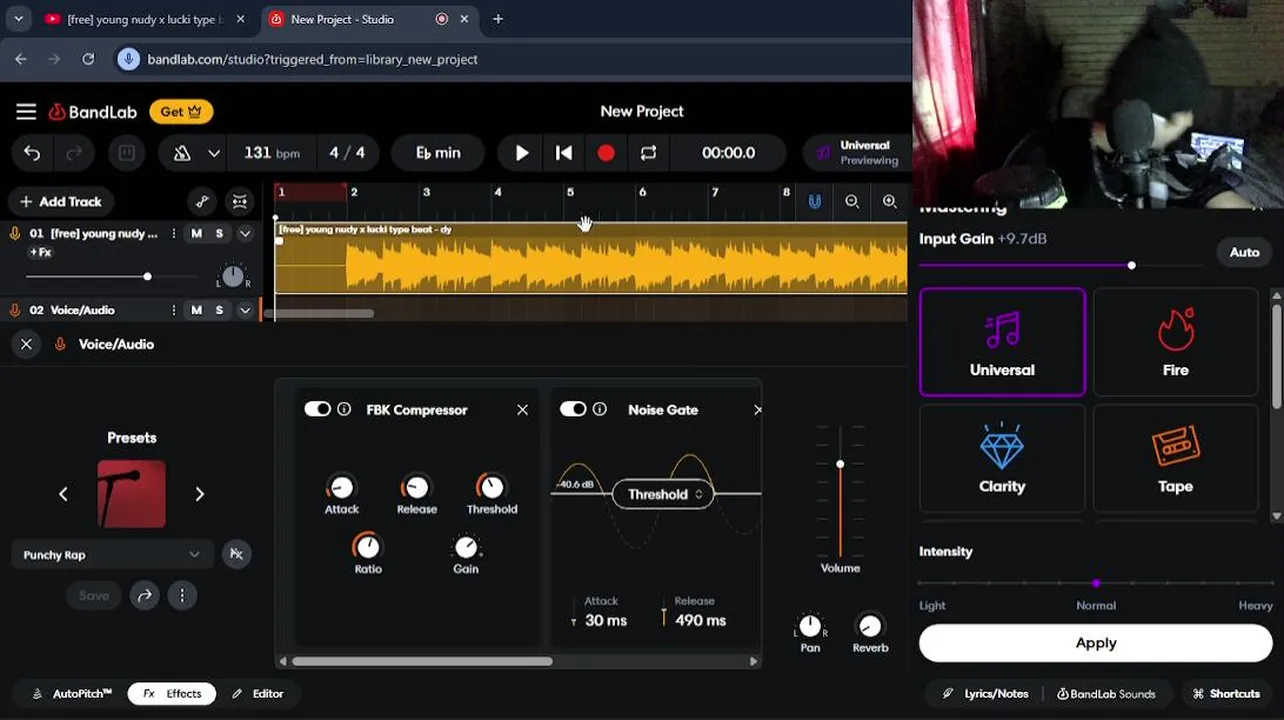Open the Eb min key selector
1284x720 pixels.
click(438, 153)
